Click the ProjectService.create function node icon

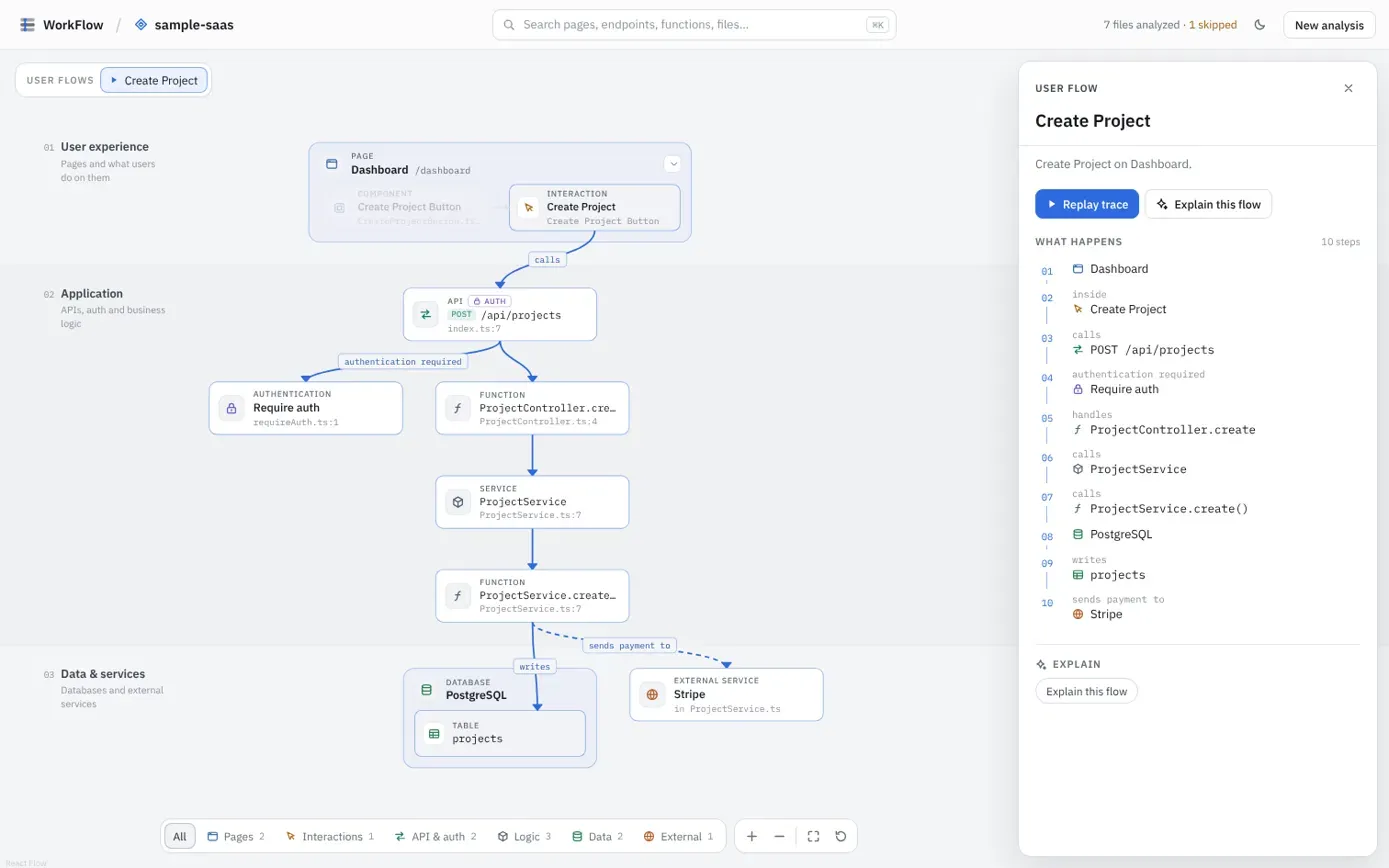[x=458, y=596]
